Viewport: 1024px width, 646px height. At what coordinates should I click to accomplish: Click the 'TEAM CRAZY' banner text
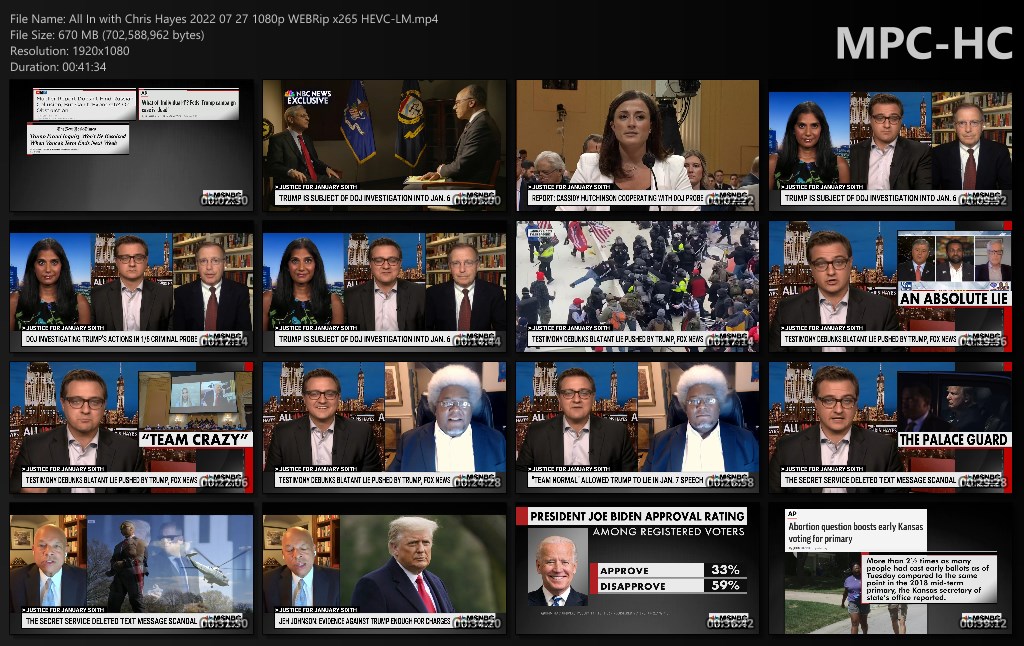pos(196,440)
